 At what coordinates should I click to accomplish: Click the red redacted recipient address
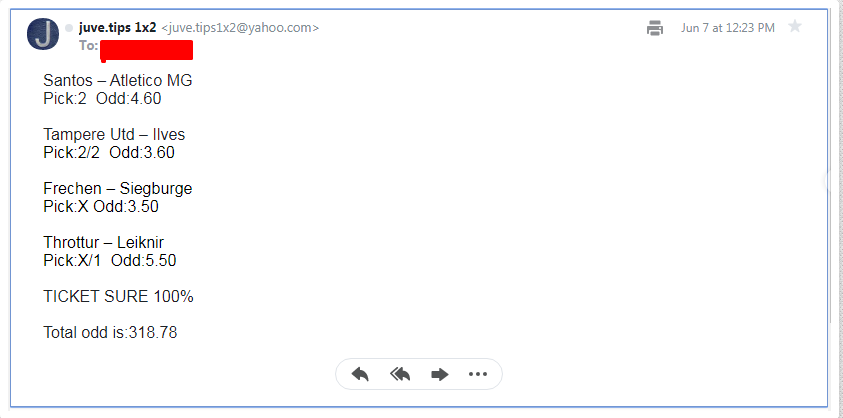point(146,50)
